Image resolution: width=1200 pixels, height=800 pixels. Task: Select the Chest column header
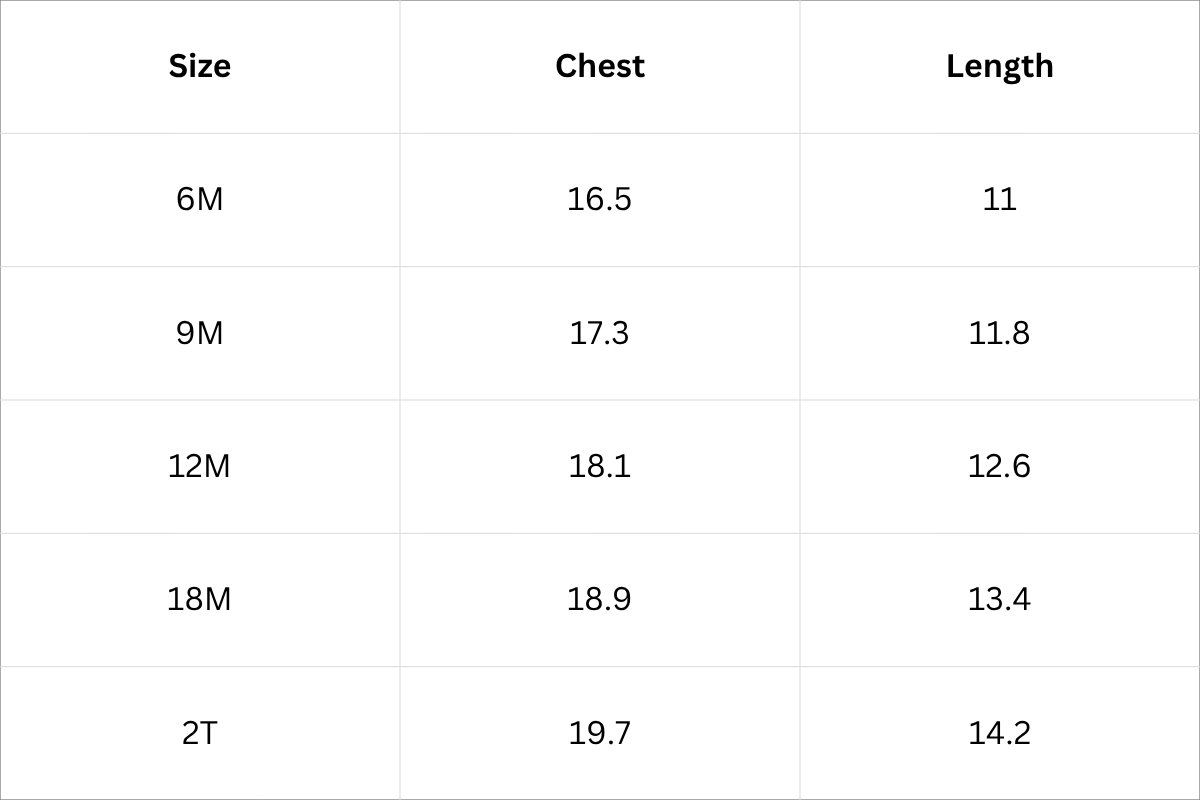pyautogui.click(x=600, y=66)
